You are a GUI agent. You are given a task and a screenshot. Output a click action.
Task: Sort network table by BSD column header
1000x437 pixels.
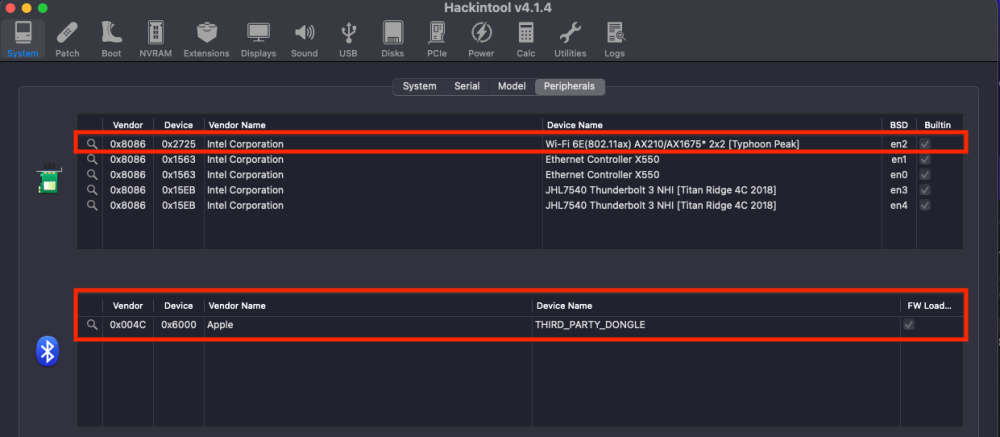[899, 125]
